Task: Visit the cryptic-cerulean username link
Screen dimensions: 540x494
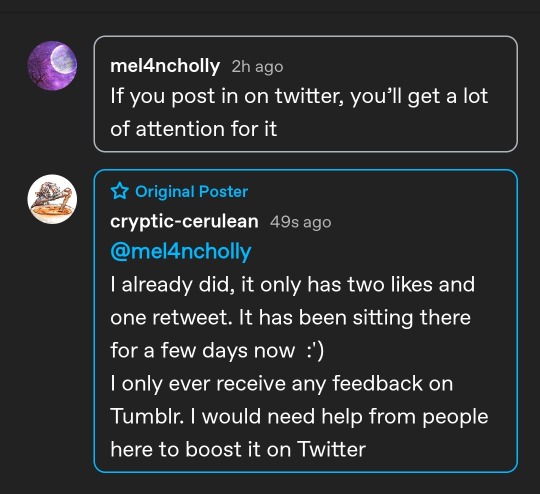Action: coord(184,221)
